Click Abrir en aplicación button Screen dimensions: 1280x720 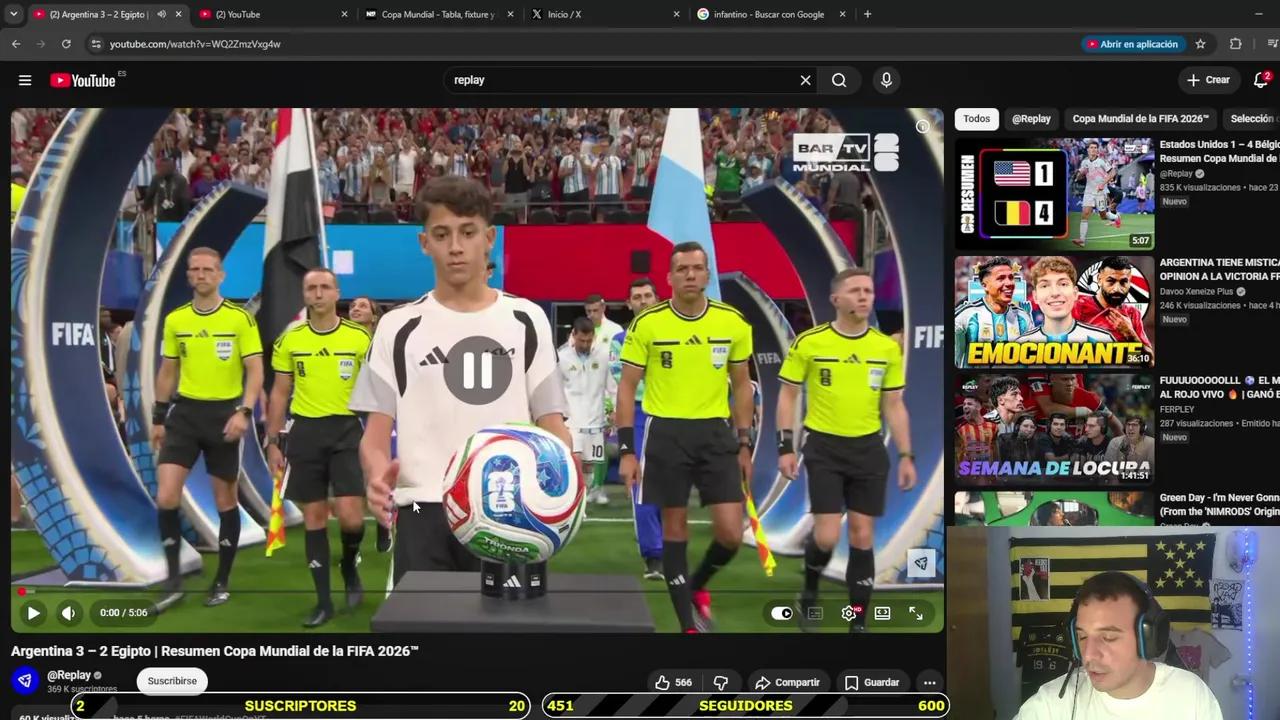coord(1132,44)
